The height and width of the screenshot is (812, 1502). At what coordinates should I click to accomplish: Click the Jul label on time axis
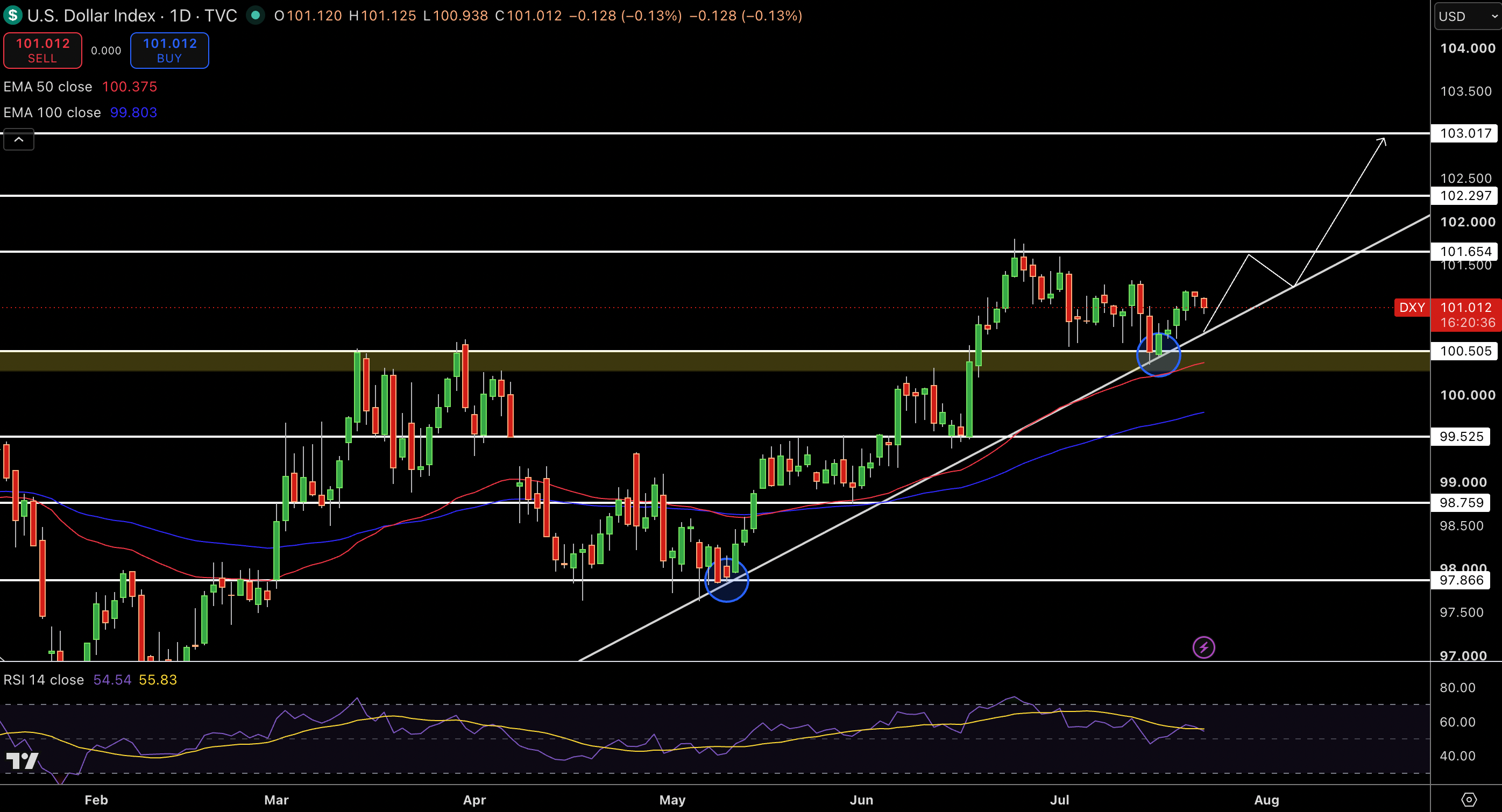(1059, 800)
